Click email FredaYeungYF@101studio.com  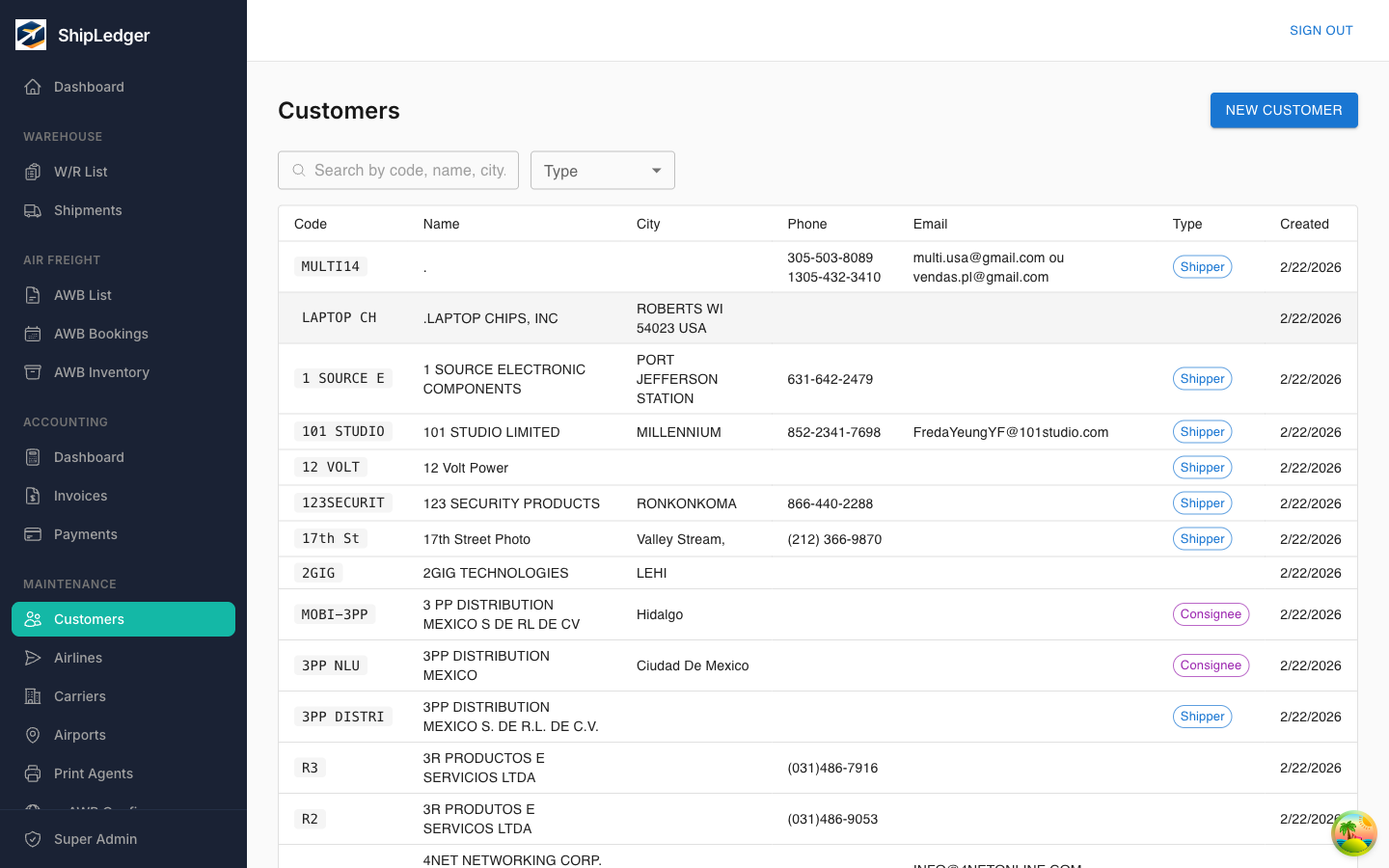pos(1011,432)
